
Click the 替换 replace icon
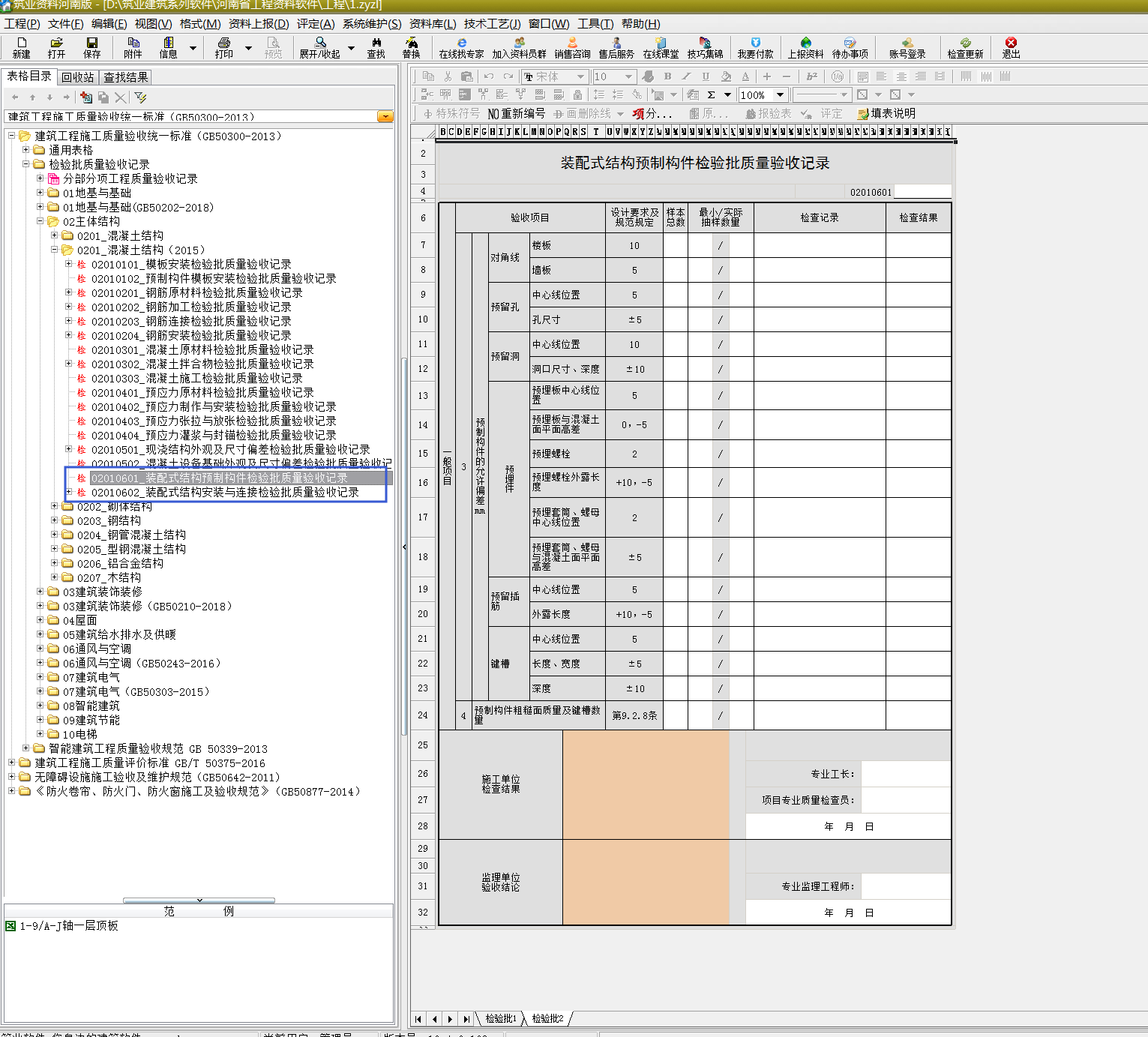411,47
